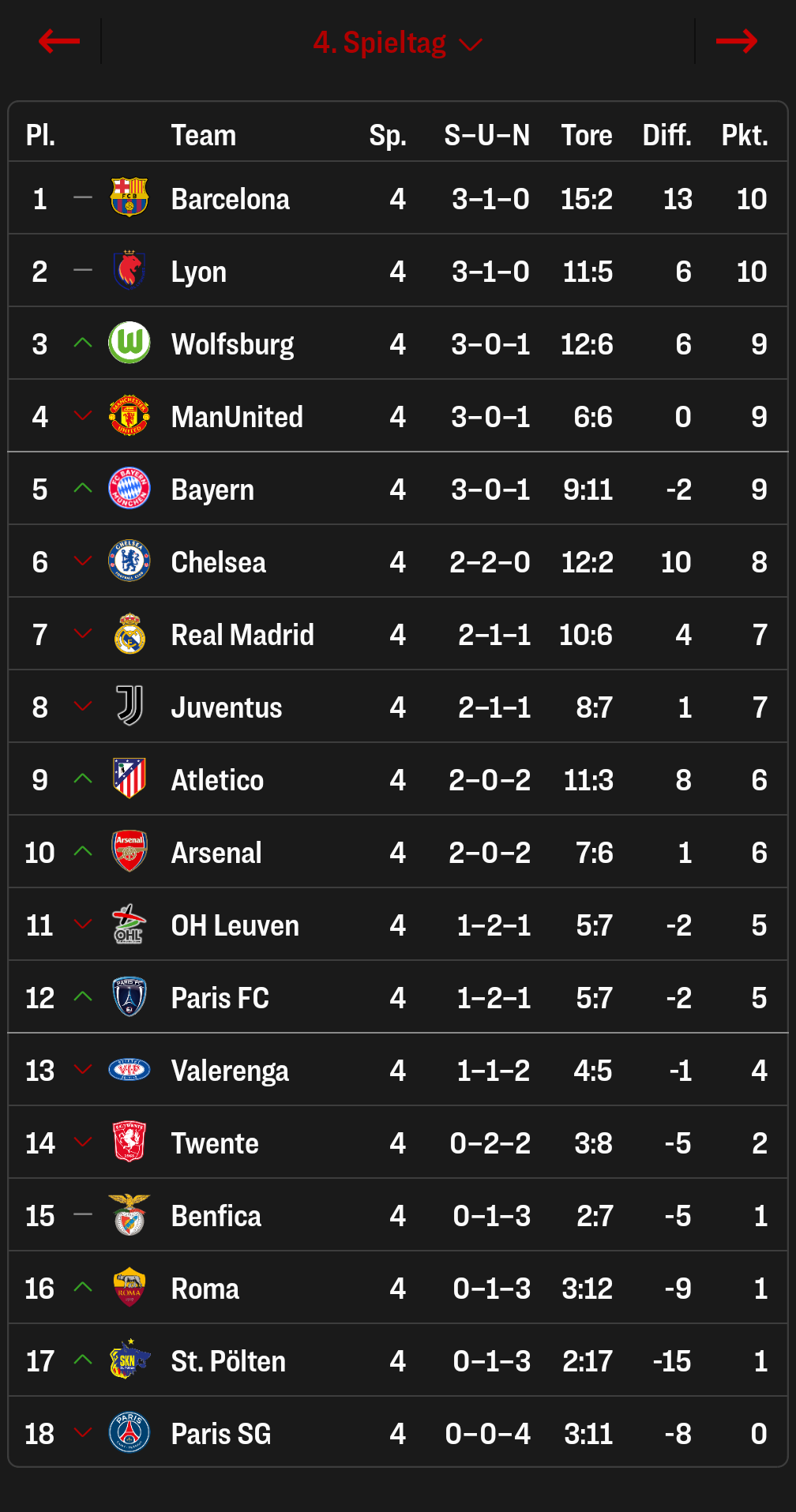The width and height of the screenshot is (796, 1512).
Task: Click the Barcelona club crest
Action: pyautogui.click(x=130, y=198)
